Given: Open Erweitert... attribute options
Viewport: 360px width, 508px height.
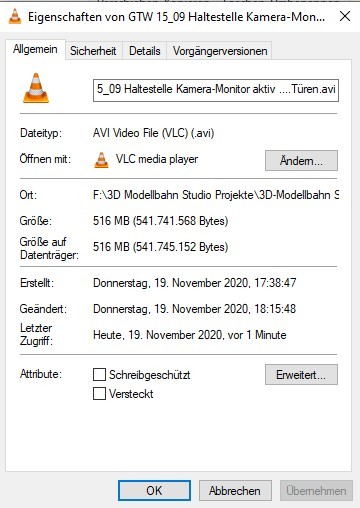Looking at the screenshot, I should click(301, 375).
